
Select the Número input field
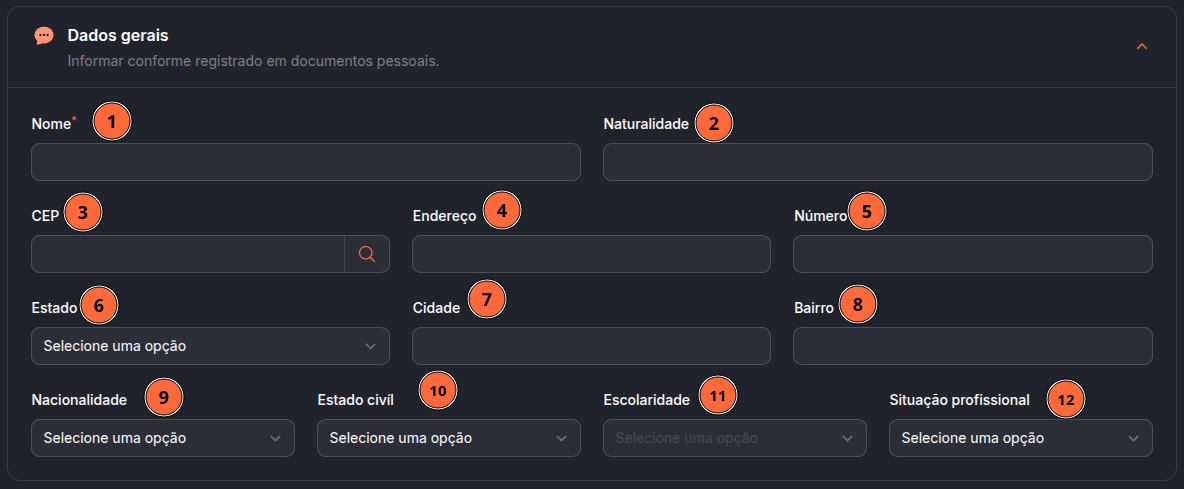973,254
